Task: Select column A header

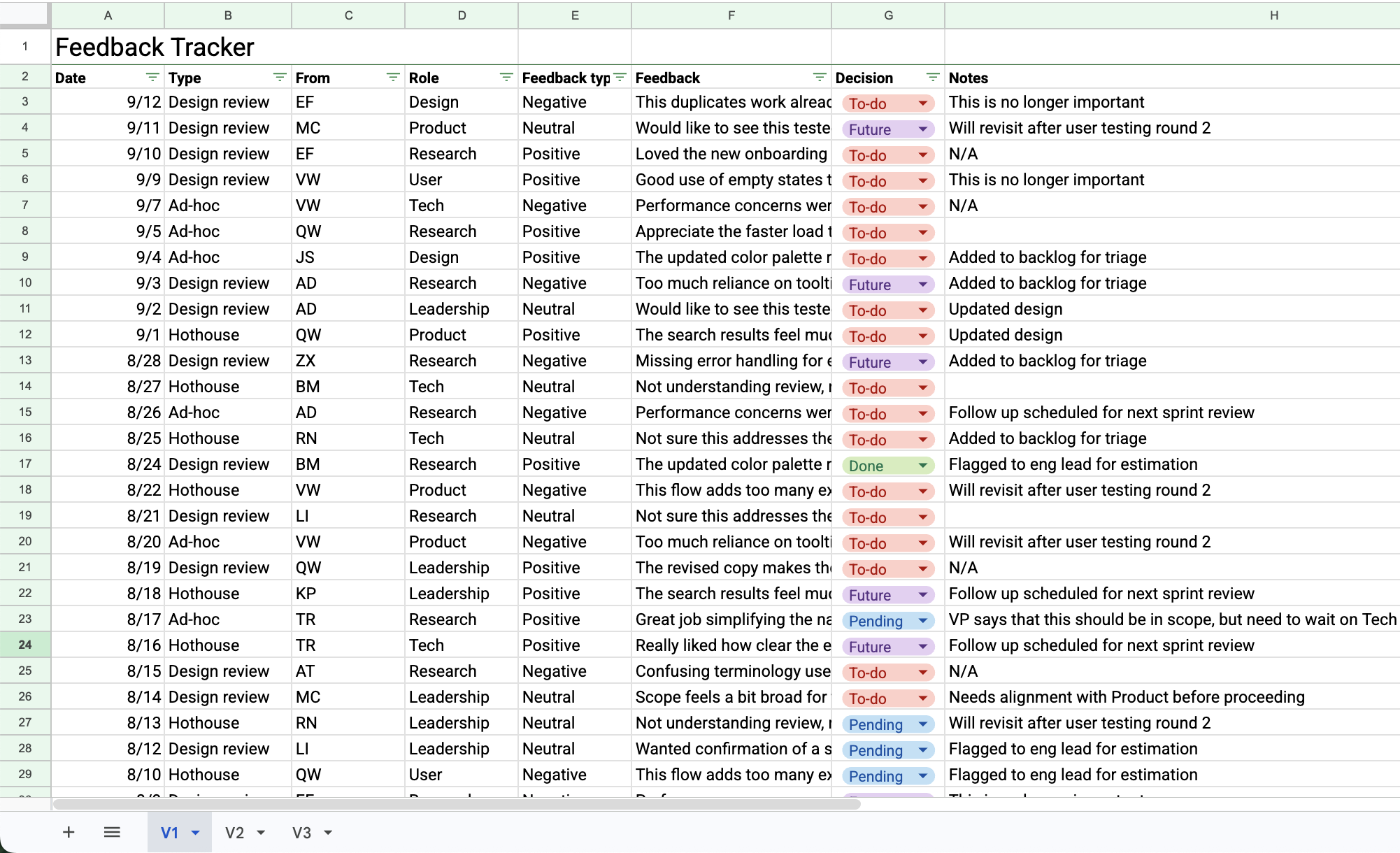Action: coord(108,15)
